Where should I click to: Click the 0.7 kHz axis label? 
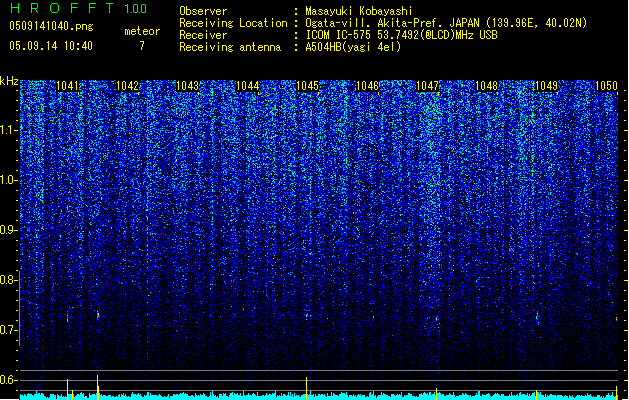[8, 330]
